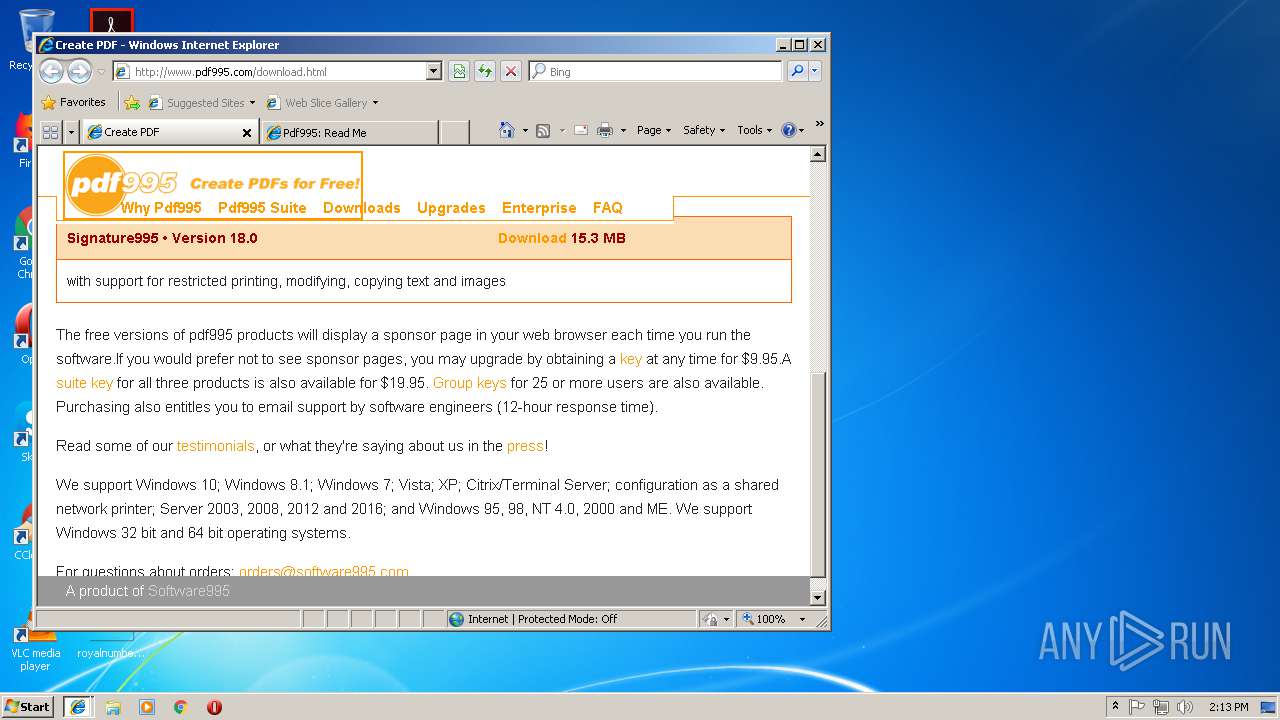
Task: Add page to Favorites bar icon
Action: (132, 102)
